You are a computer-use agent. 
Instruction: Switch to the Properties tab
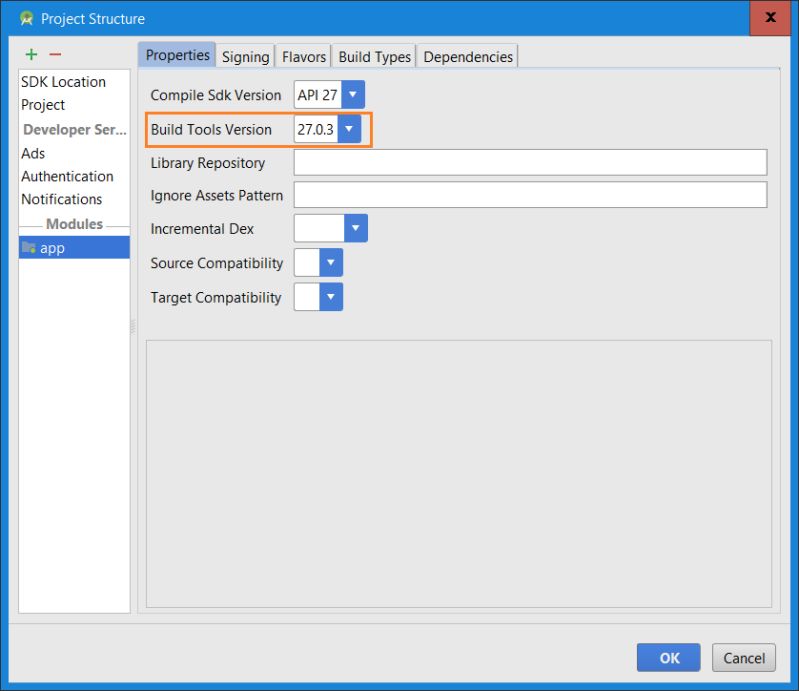point(177,55)
